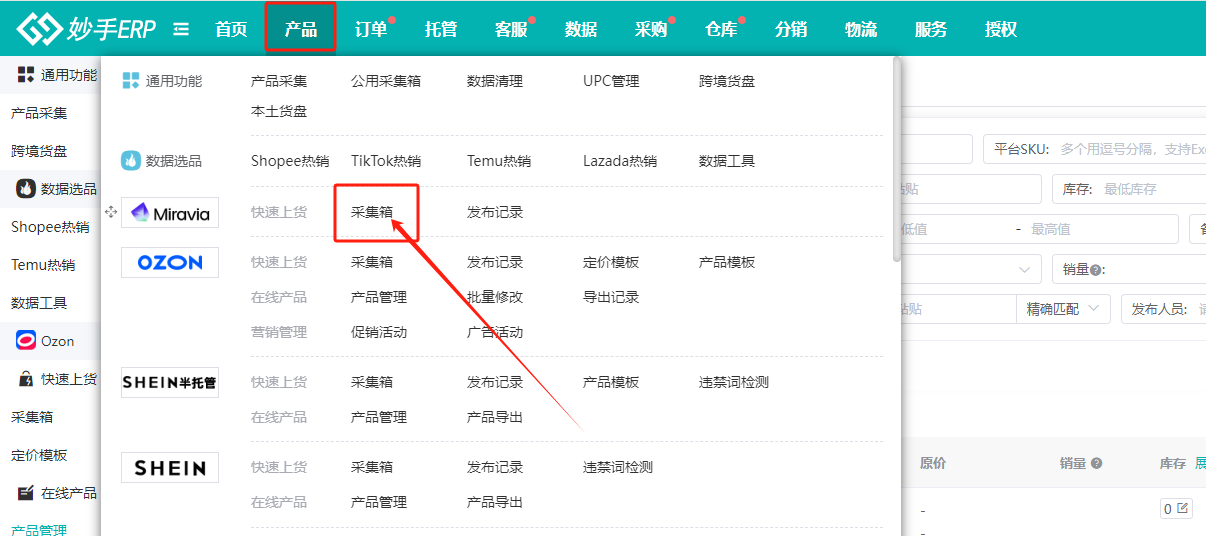Click the 在线产品 icon in sidebar
Screen dimensions: 1206x536
pos(26,493)
